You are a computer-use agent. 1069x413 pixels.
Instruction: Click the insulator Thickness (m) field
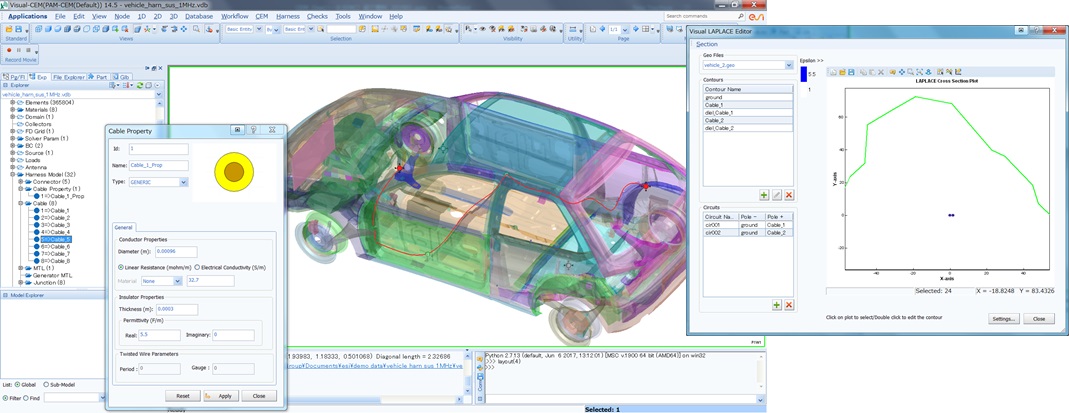[x=177, y=309]
